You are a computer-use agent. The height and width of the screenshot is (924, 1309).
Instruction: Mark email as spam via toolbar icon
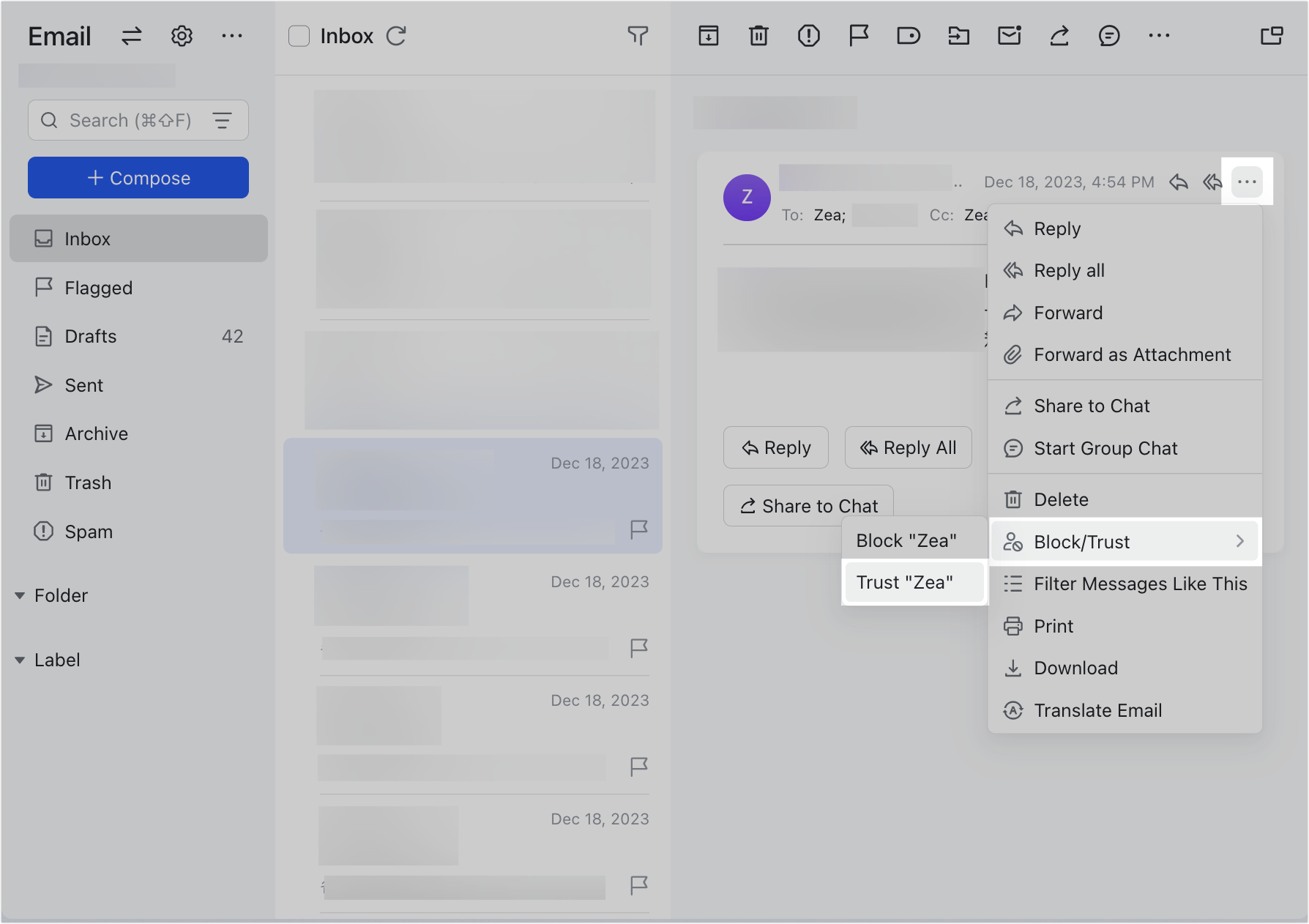tap(808, 36)
